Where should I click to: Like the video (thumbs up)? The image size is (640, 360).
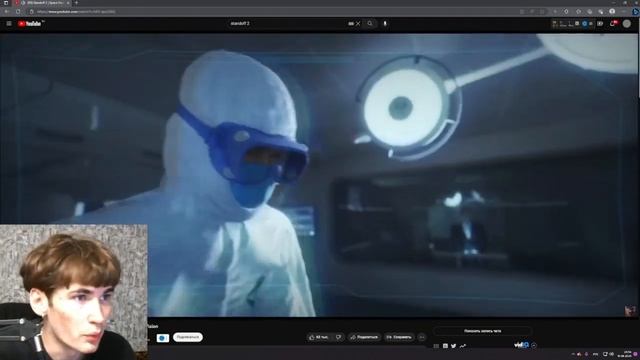coord(318,337)
